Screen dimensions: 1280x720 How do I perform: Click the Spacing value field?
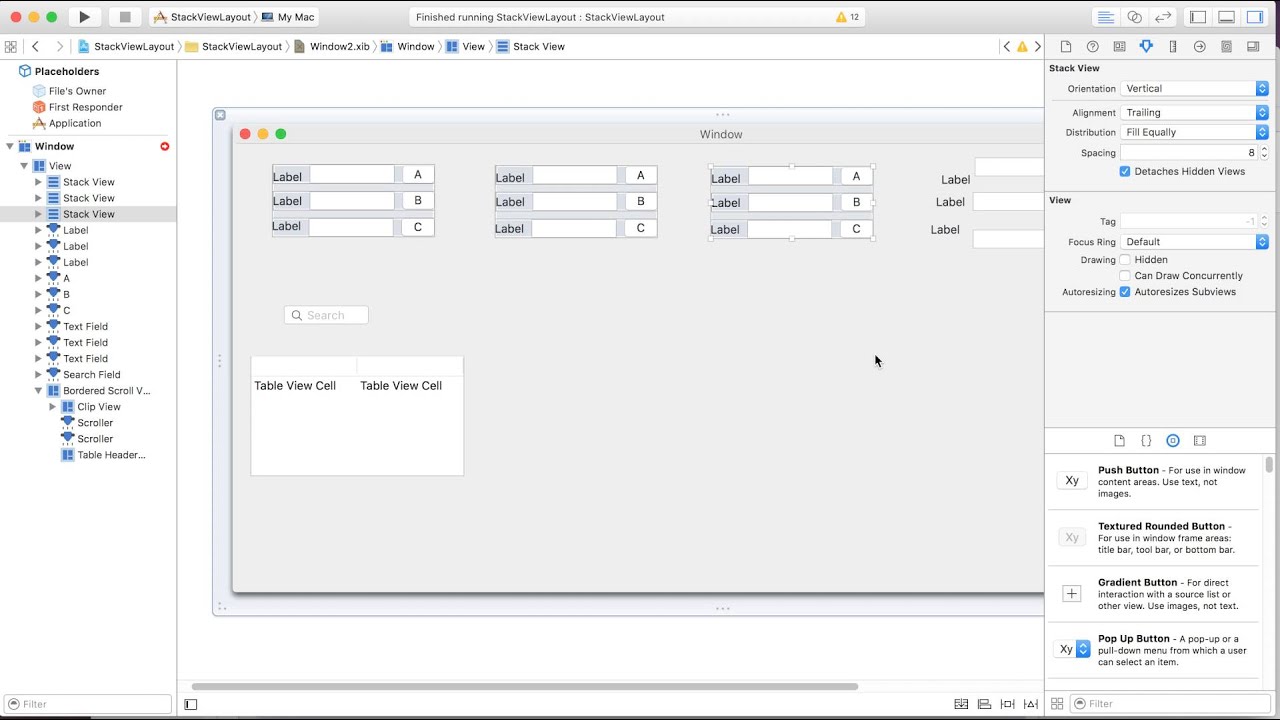1189,153
